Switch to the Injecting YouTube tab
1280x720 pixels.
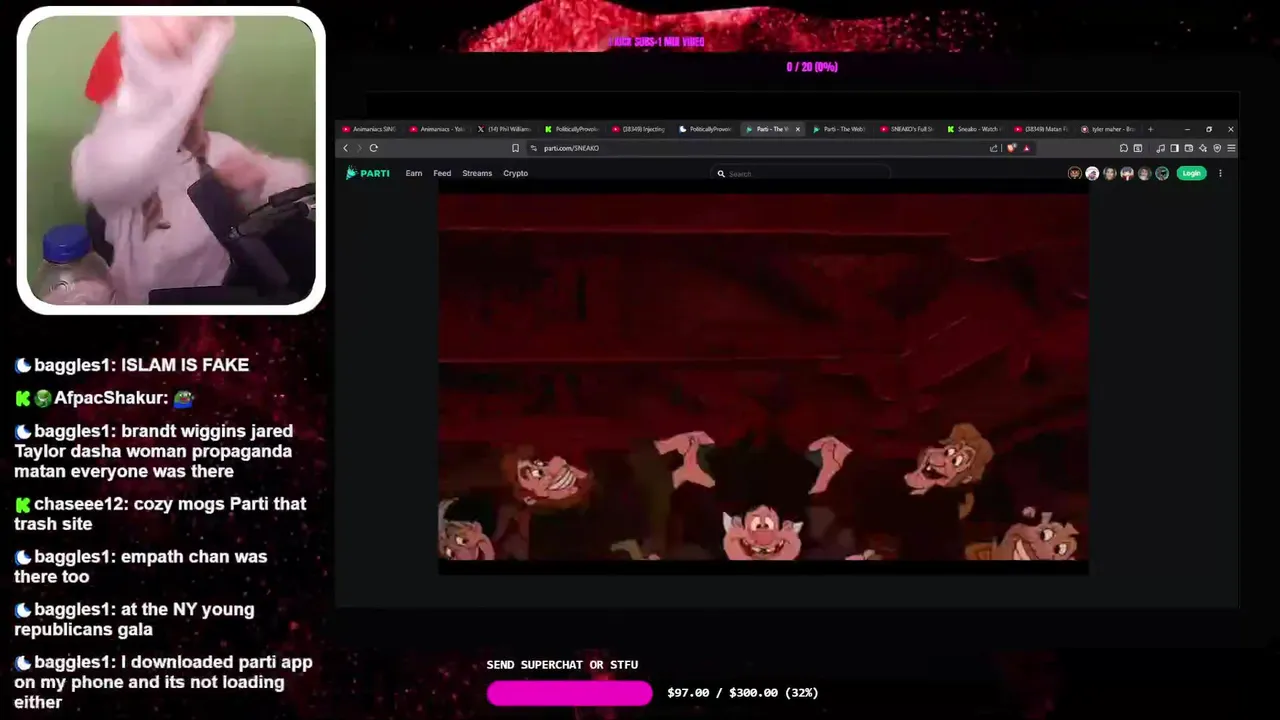coord(639,129)
